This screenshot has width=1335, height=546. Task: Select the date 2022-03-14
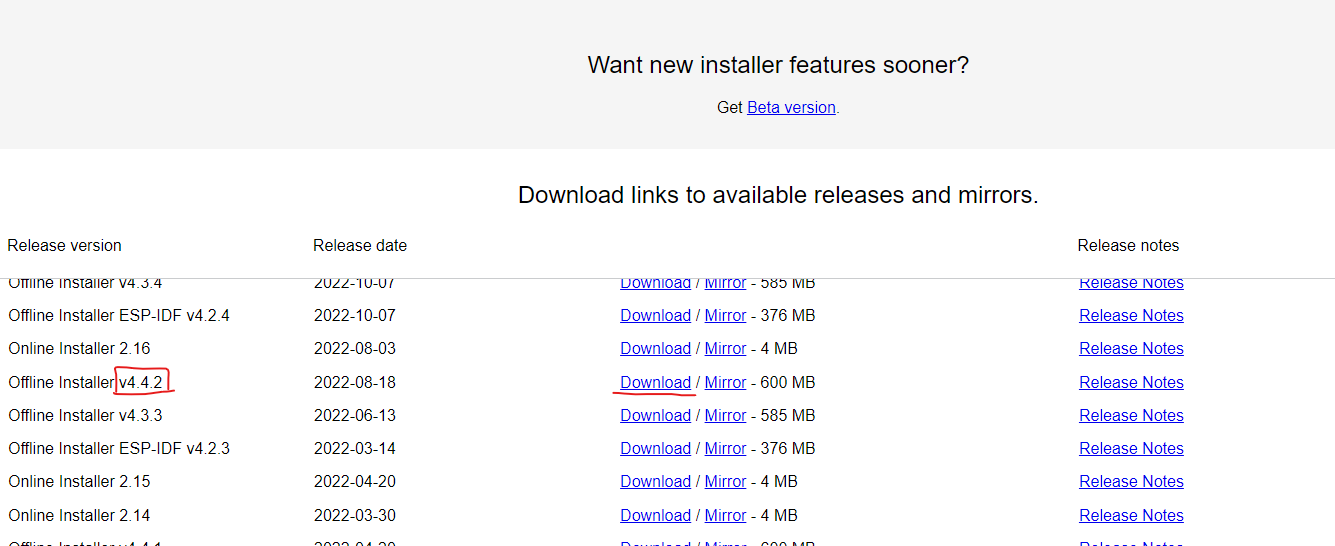[x=355, y=448]
